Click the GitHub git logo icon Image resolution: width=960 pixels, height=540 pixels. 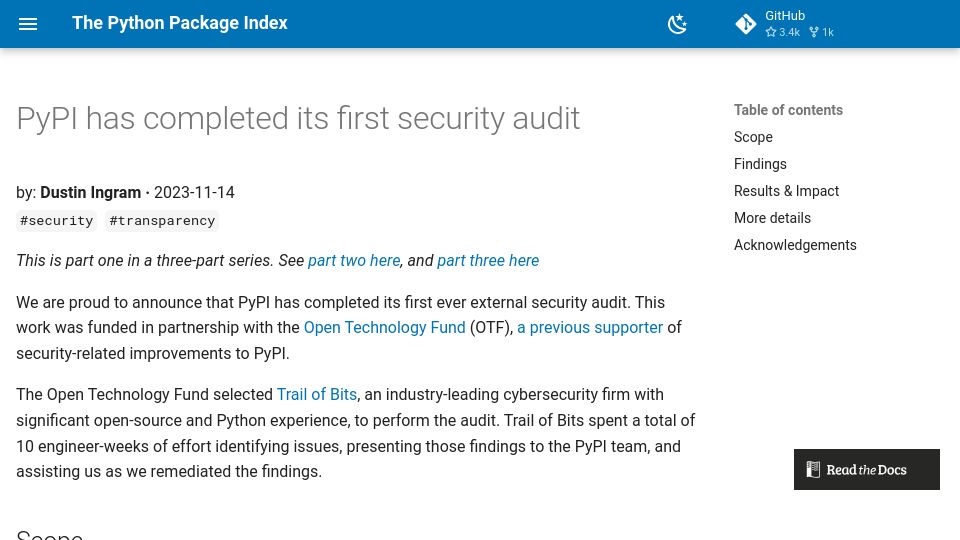pyautogui.click(x=746, y=24)
